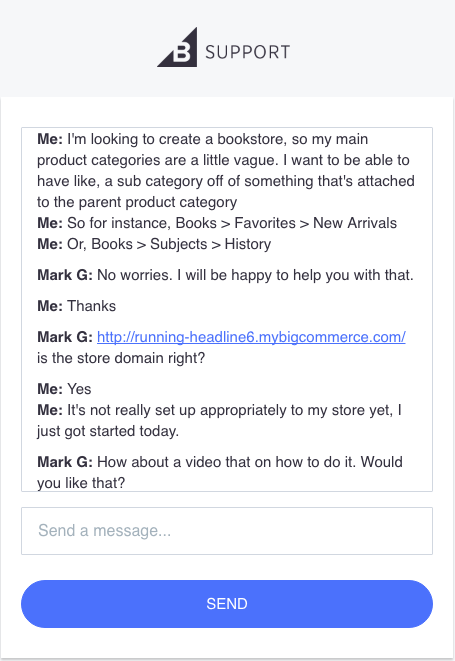The height and width of the screenshot is (661, 455).
Task: Click the 'Me: Yes' chat message
Action: 64,389
